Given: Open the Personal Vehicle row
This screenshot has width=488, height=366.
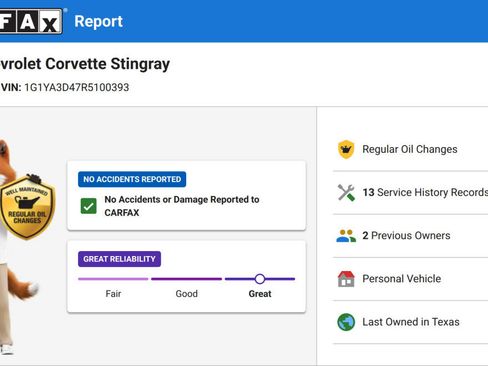Looking at the screenshot, I should click(410, 279).
